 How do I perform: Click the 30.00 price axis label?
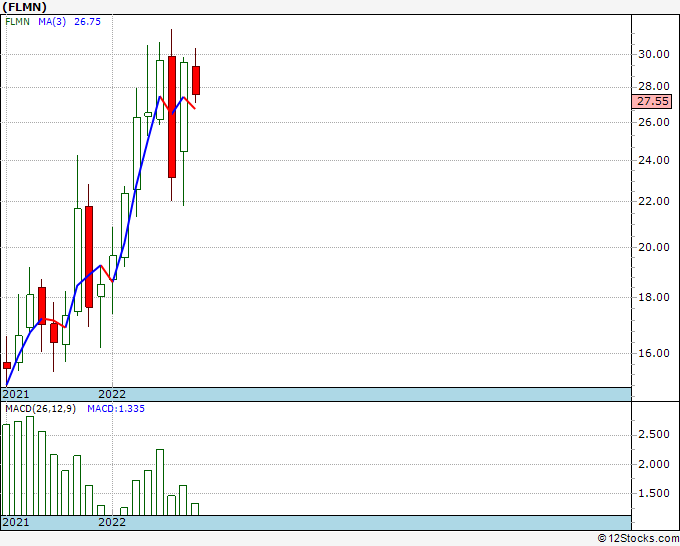[x=654, y=54]
